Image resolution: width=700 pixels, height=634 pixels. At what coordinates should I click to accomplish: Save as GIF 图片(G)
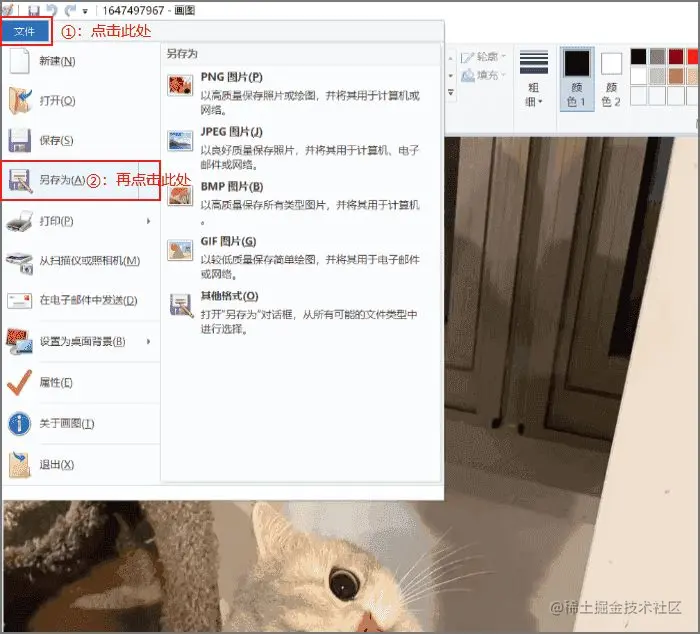click(301, 258)
